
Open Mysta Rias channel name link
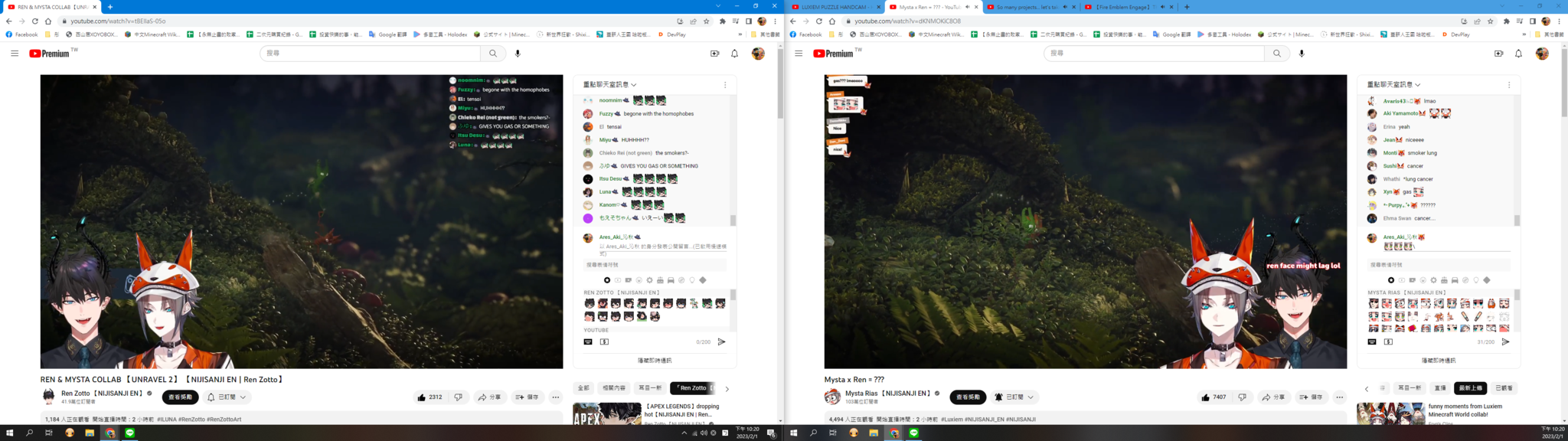(x=888, y=394)
